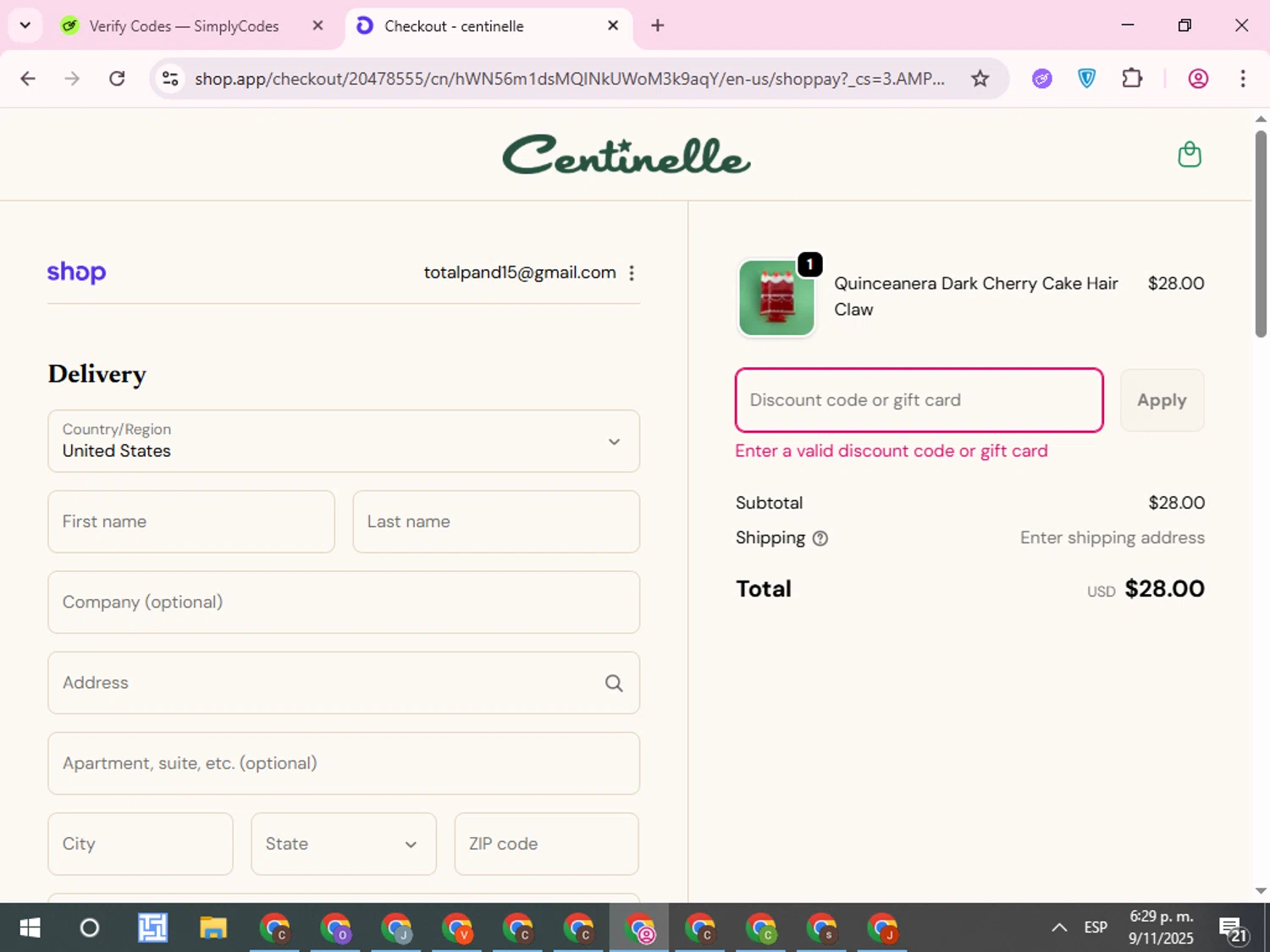
Task: Click the Shop Pay logo
Action: [x=76, y=272]
